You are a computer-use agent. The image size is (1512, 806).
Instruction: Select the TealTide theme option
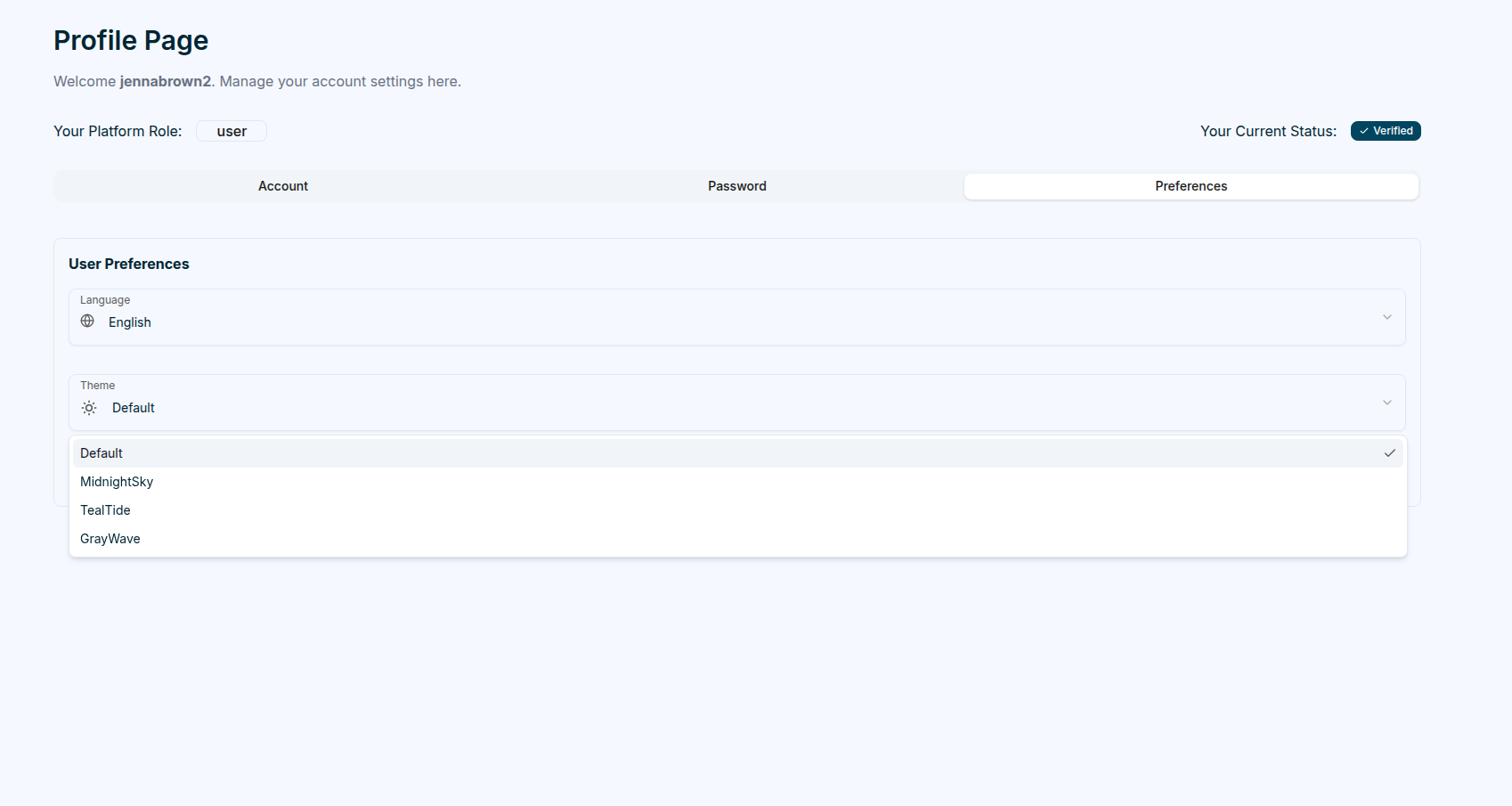tap(105, 510)
